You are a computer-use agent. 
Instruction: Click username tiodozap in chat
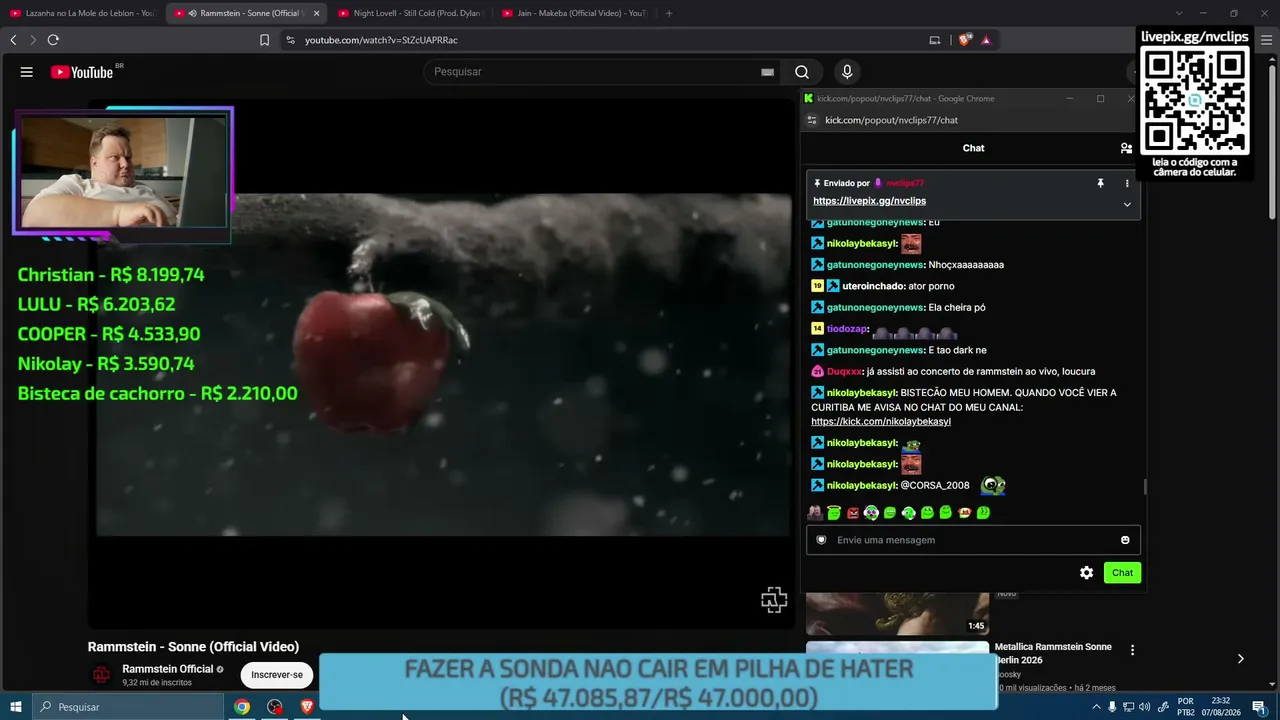(x=846, y=329)
